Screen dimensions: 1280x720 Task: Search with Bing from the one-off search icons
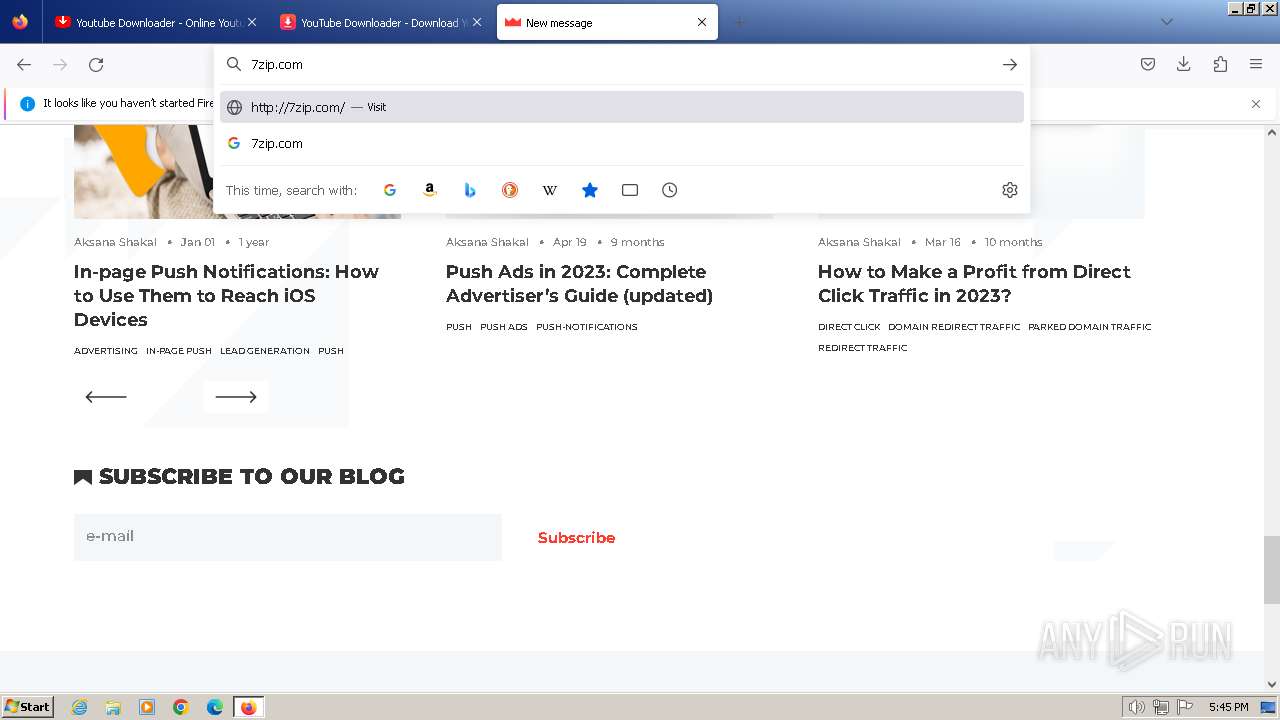[x=470, y=190]
